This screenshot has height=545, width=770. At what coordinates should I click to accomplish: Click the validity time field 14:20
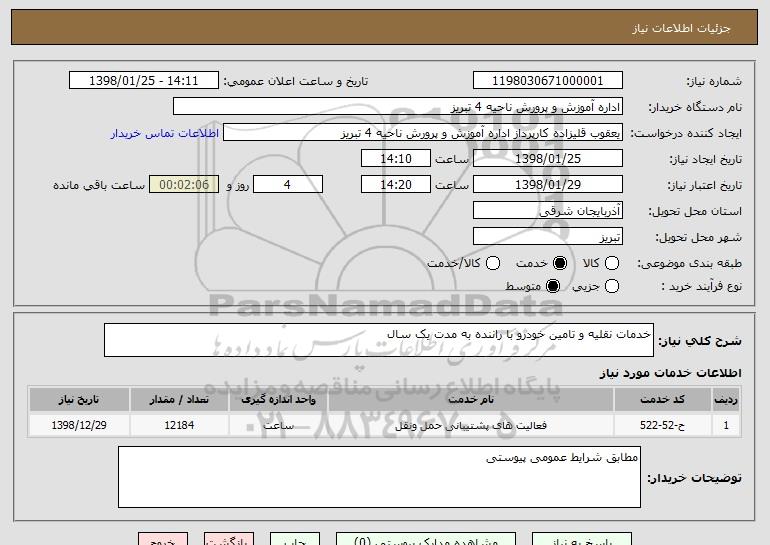pos(396,185)
